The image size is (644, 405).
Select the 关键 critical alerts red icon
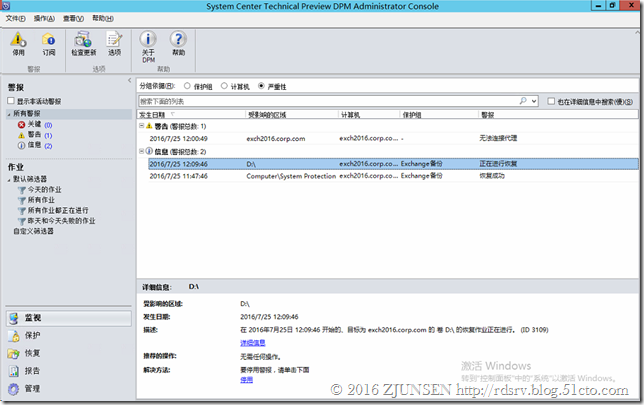[21, 124]
